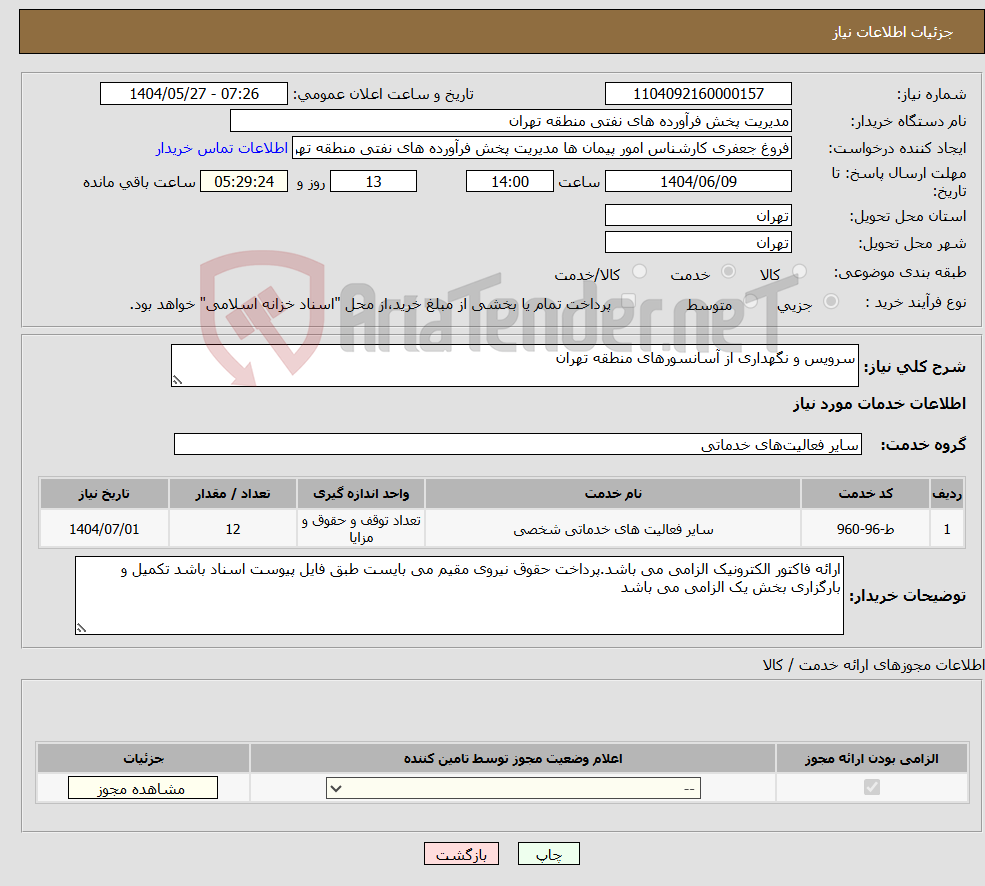The image size is (985, 886).
Task: Click resize handle of توضیحات خریدار textarea
Action: point(81,626)
